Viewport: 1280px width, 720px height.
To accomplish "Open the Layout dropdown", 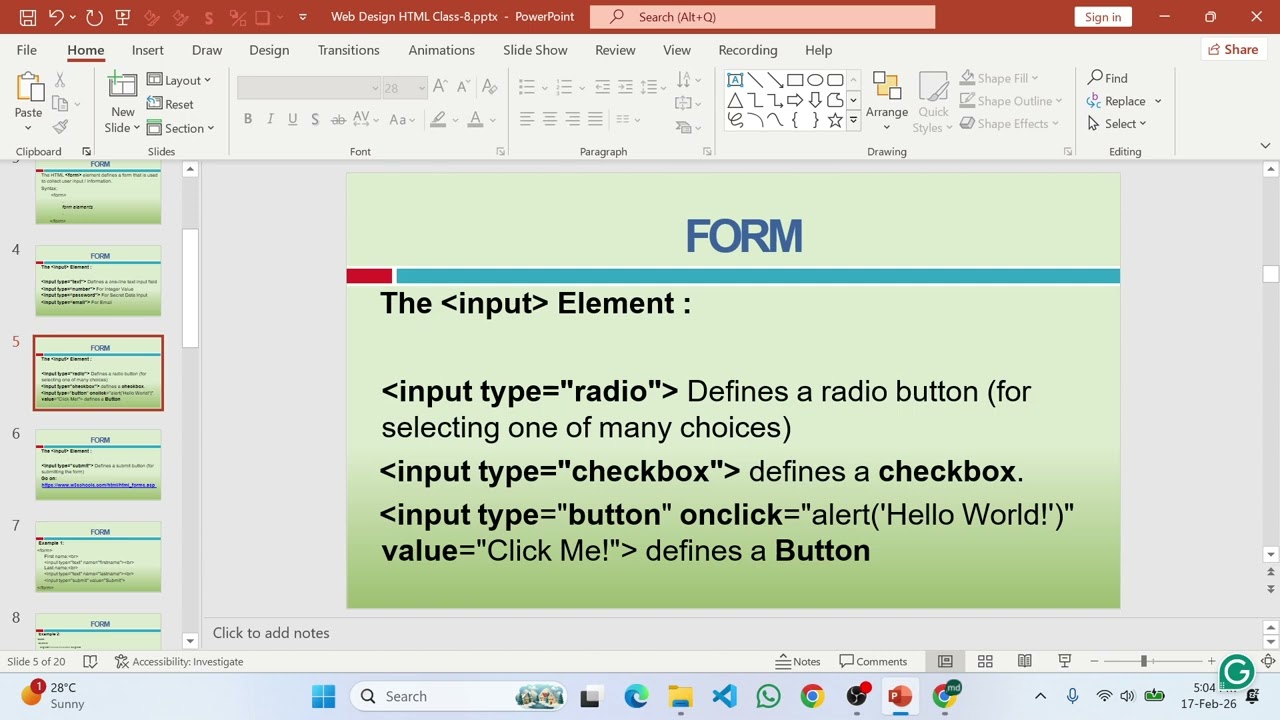I will coord(179,80).
